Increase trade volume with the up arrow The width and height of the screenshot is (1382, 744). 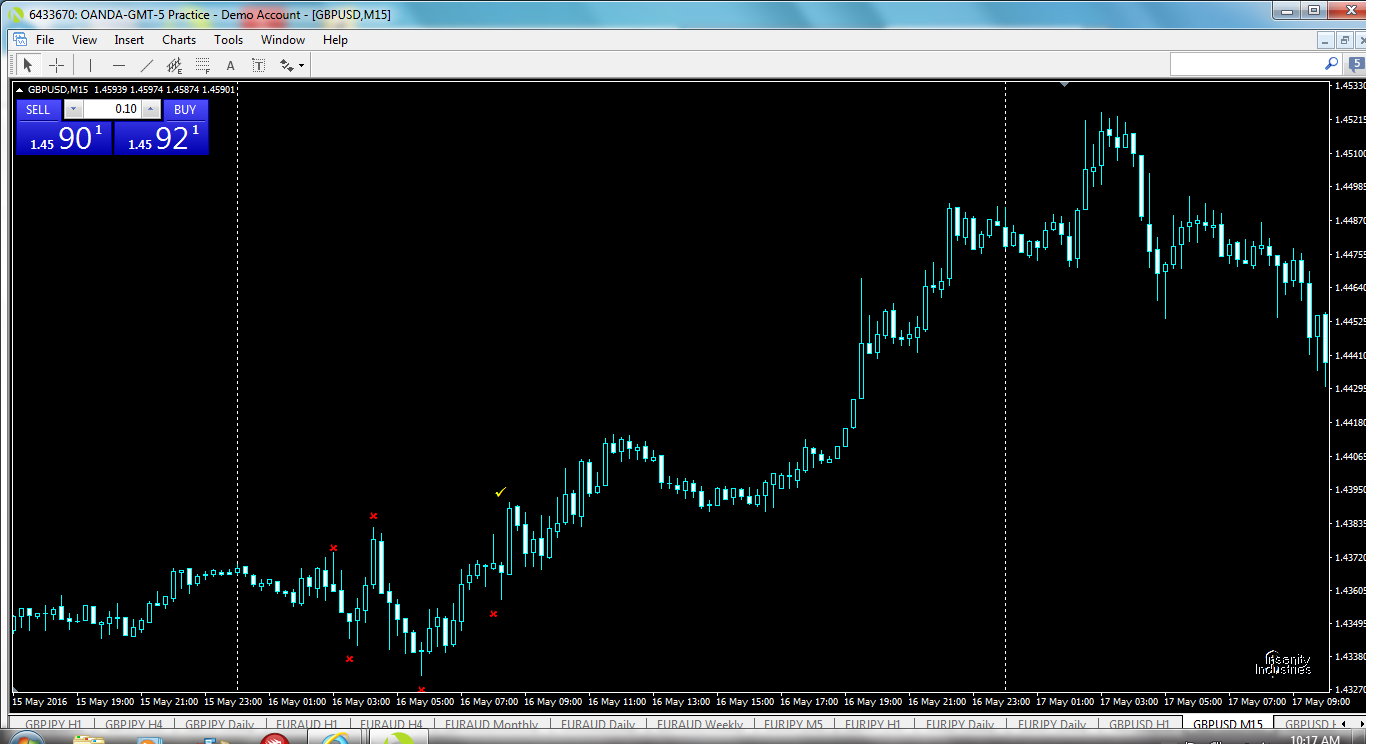pos(151,109)
